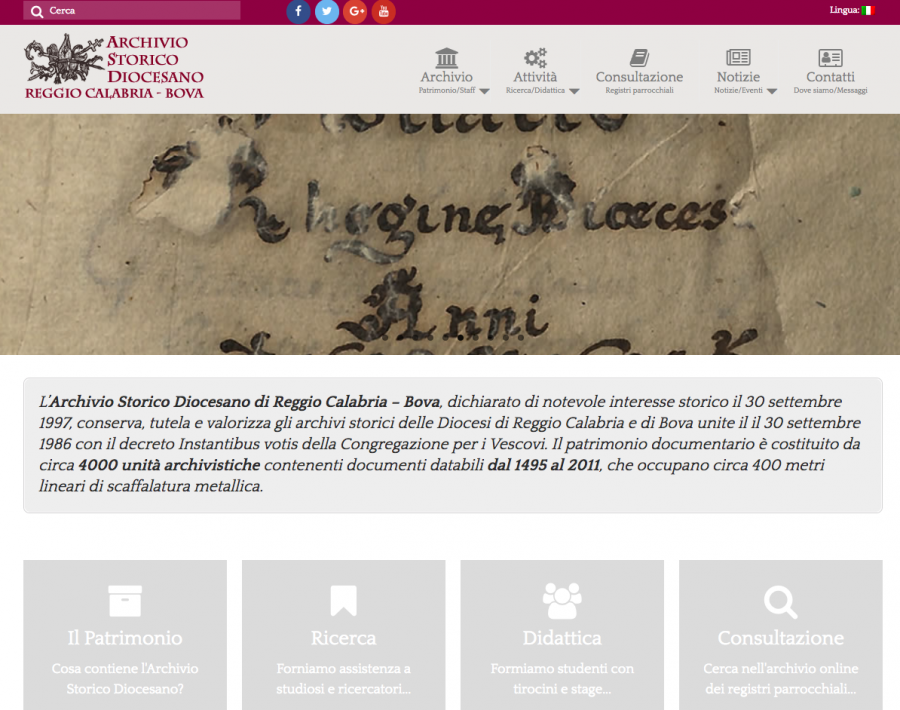Expand the Notizie/Eventi dropdown arrow
The image size is (900, 710).
tap(771, 91)
